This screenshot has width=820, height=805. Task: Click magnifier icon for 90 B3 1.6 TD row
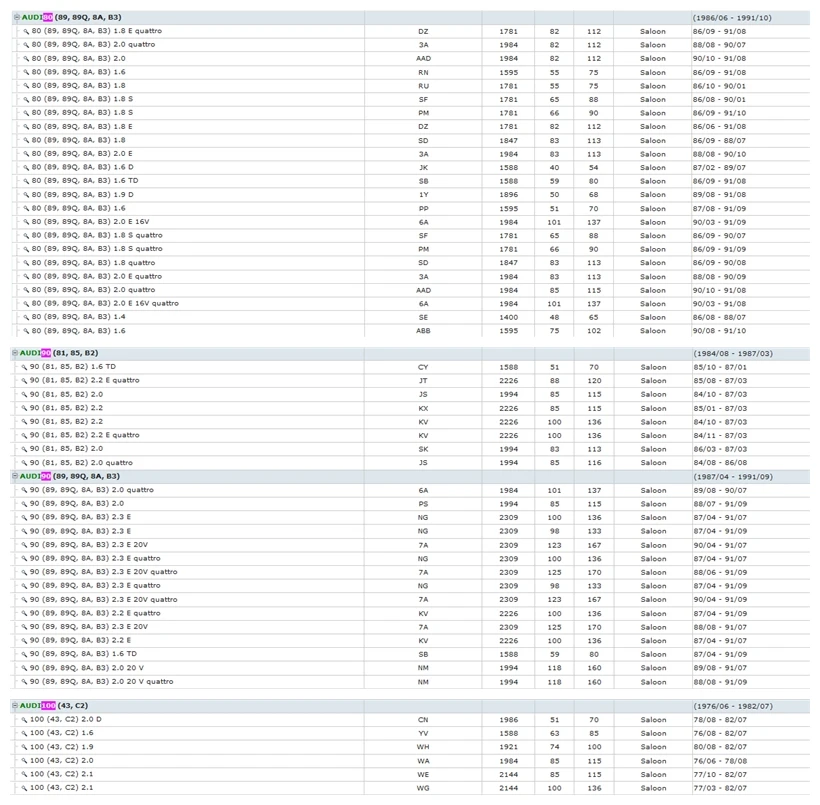point(24,654)
